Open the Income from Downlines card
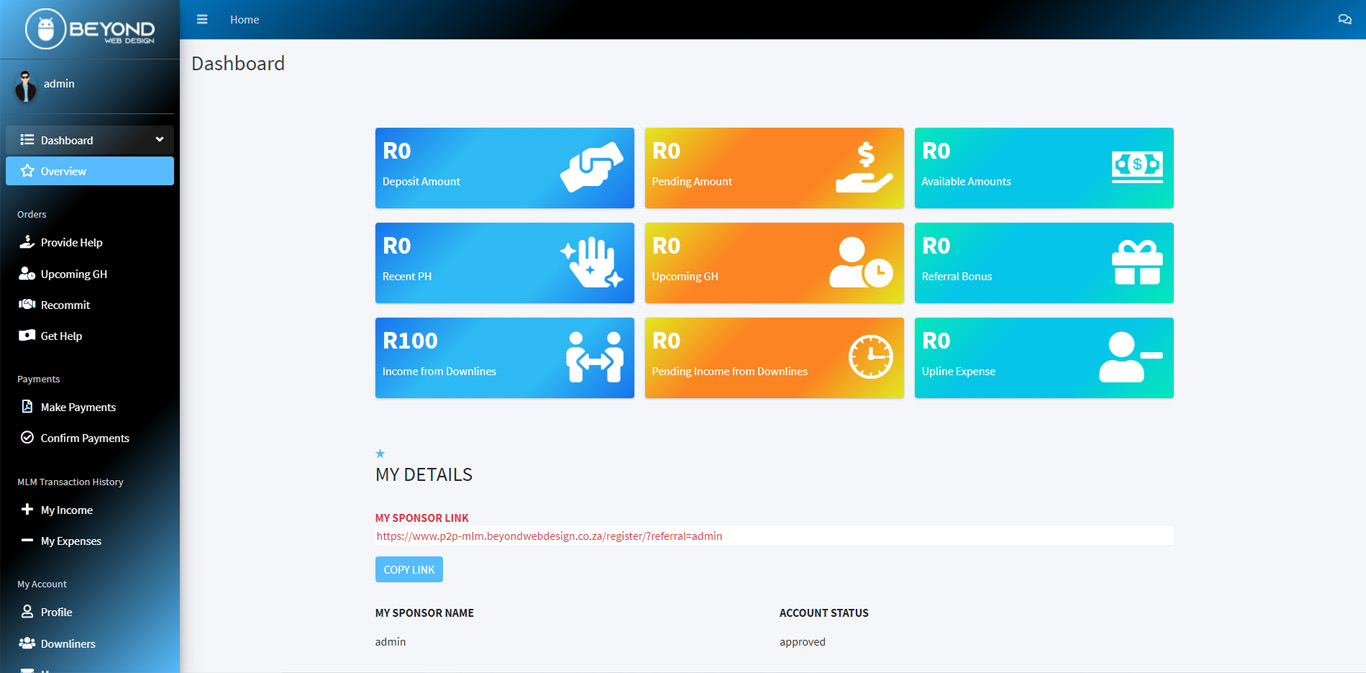The width and height of the screenshot is (1366, 673). click(504, 358)
